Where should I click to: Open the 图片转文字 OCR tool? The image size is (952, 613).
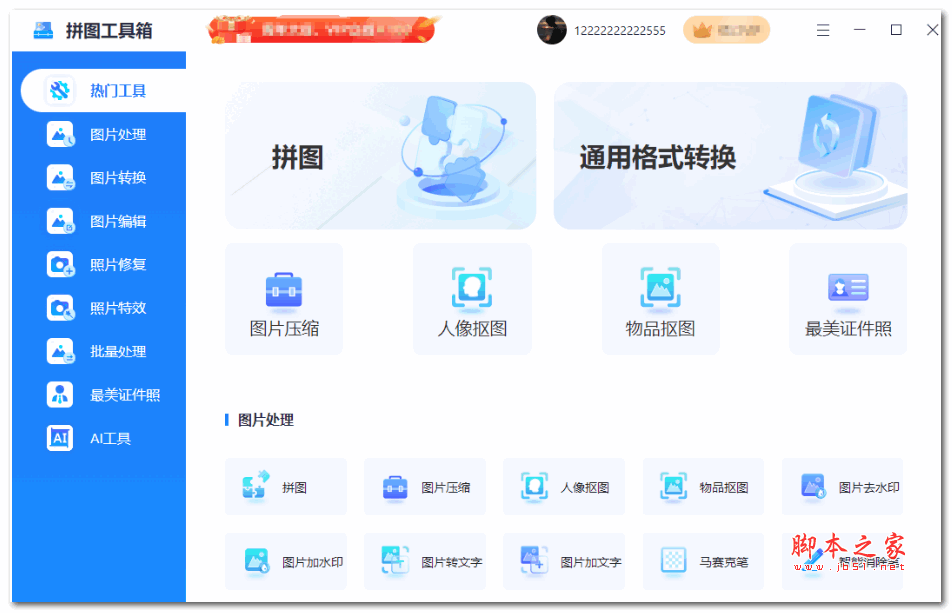click(x=424, y=561)
